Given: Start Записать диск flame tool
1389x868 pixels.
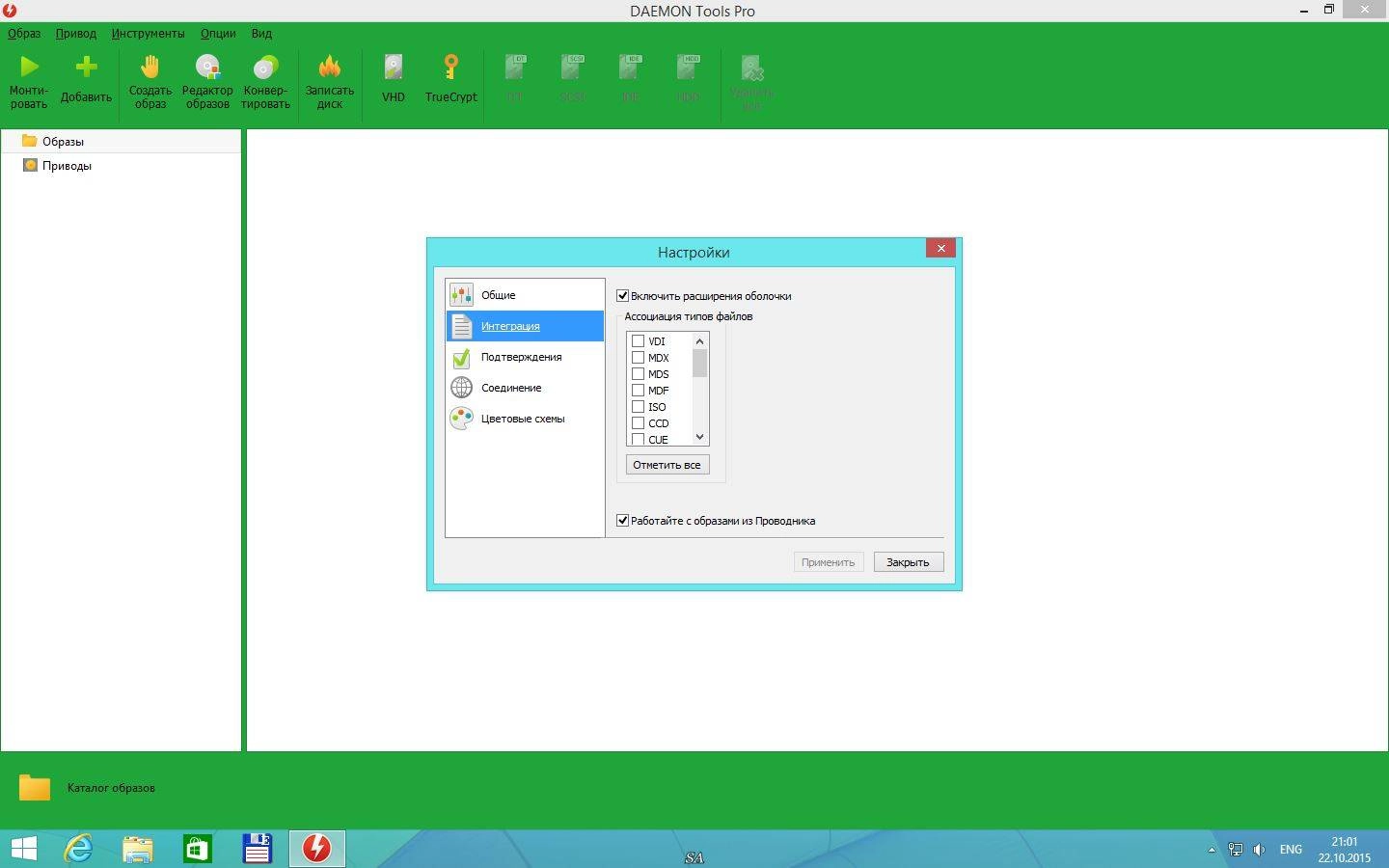Looking at the screenshot, I should (x=329, y=67).
